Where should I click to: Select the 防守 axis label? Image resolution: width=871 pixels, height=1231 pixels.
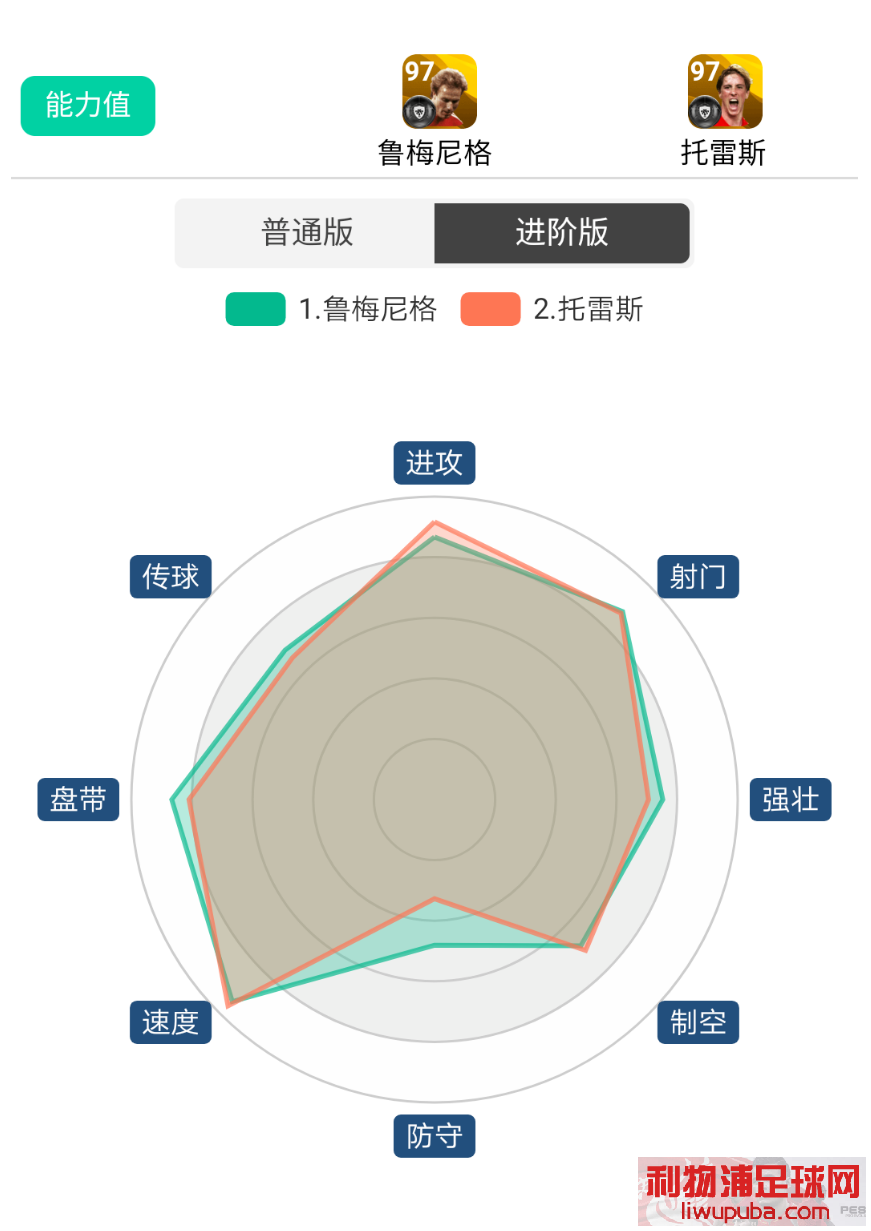click(x=434, y=1136)
